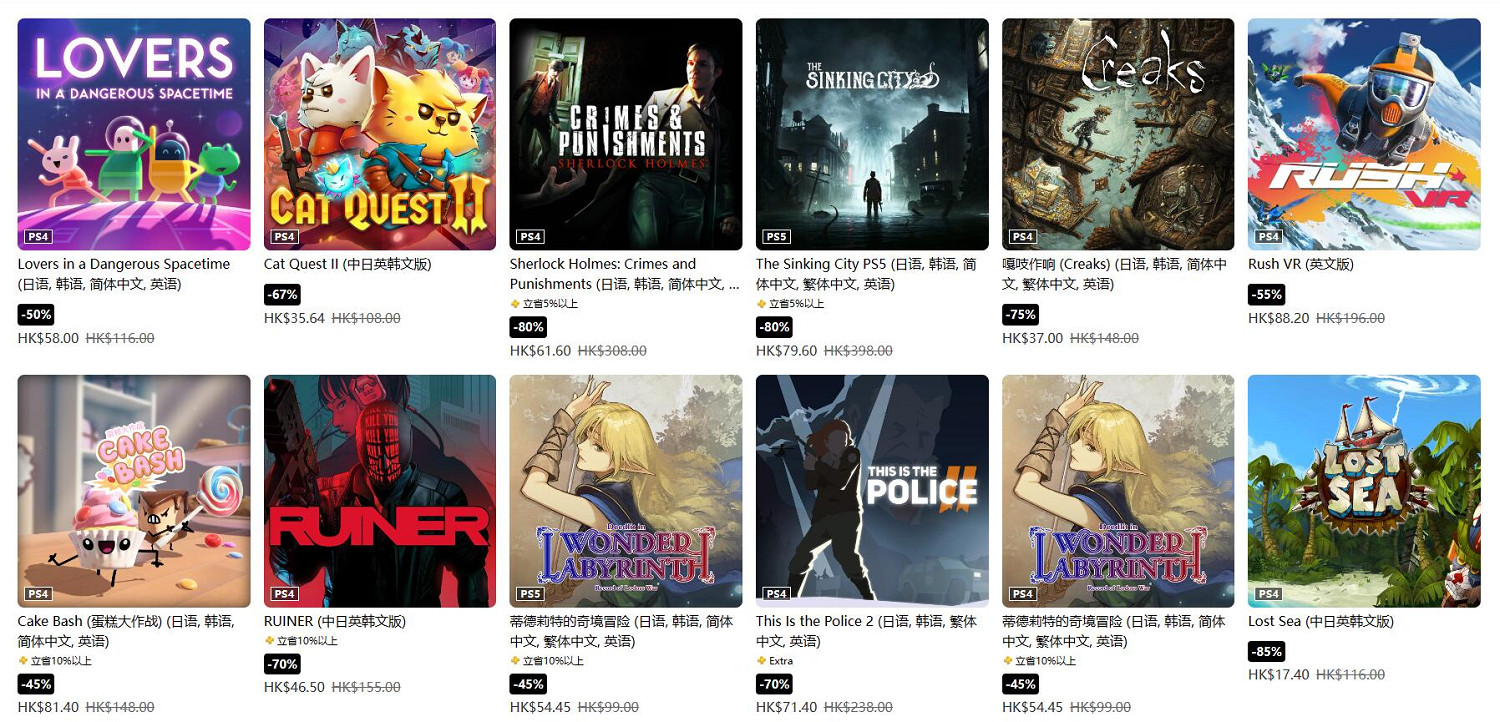Screen dimensions: 1500x722
Task: Click PS Plus savings icon under RUINER title
Action: click(x=269, y=641)
